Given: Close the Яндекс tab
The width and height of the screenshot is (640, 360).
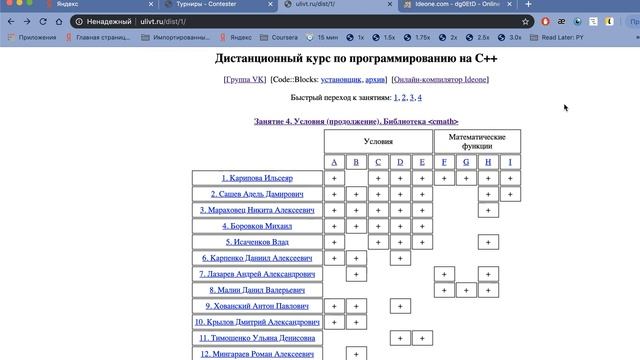Looking at the screenshot, I should pos(151,4).
